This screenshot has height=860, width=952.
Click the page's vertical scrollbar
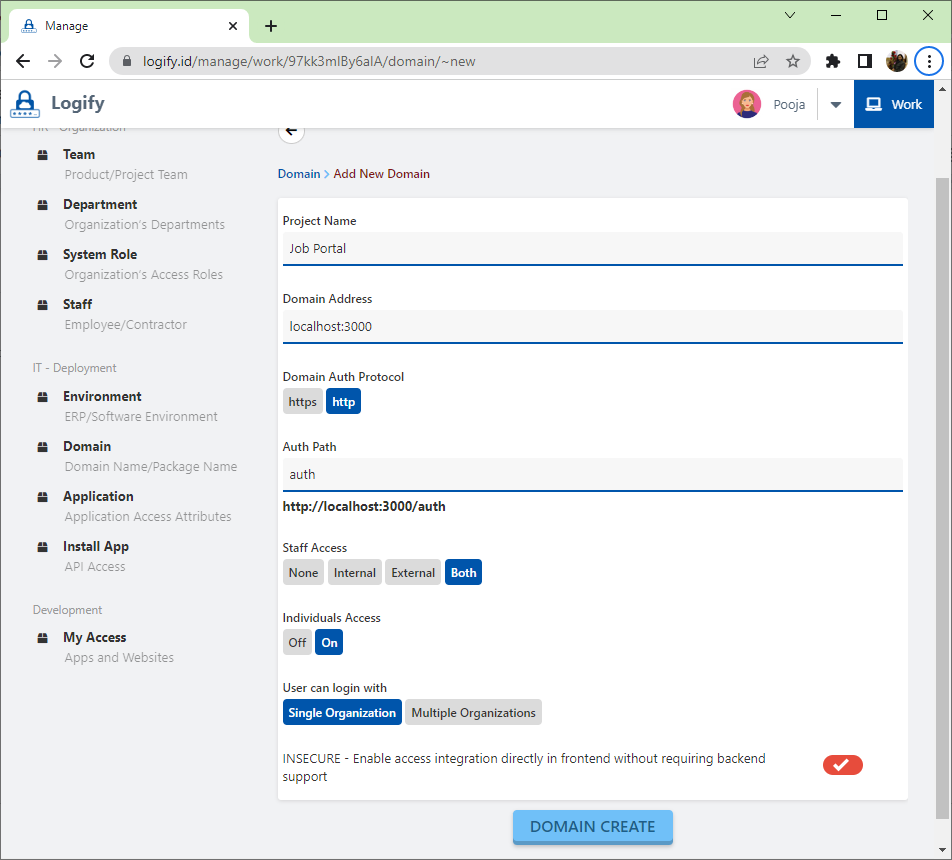pyautogui.click(x=943, y=480)
